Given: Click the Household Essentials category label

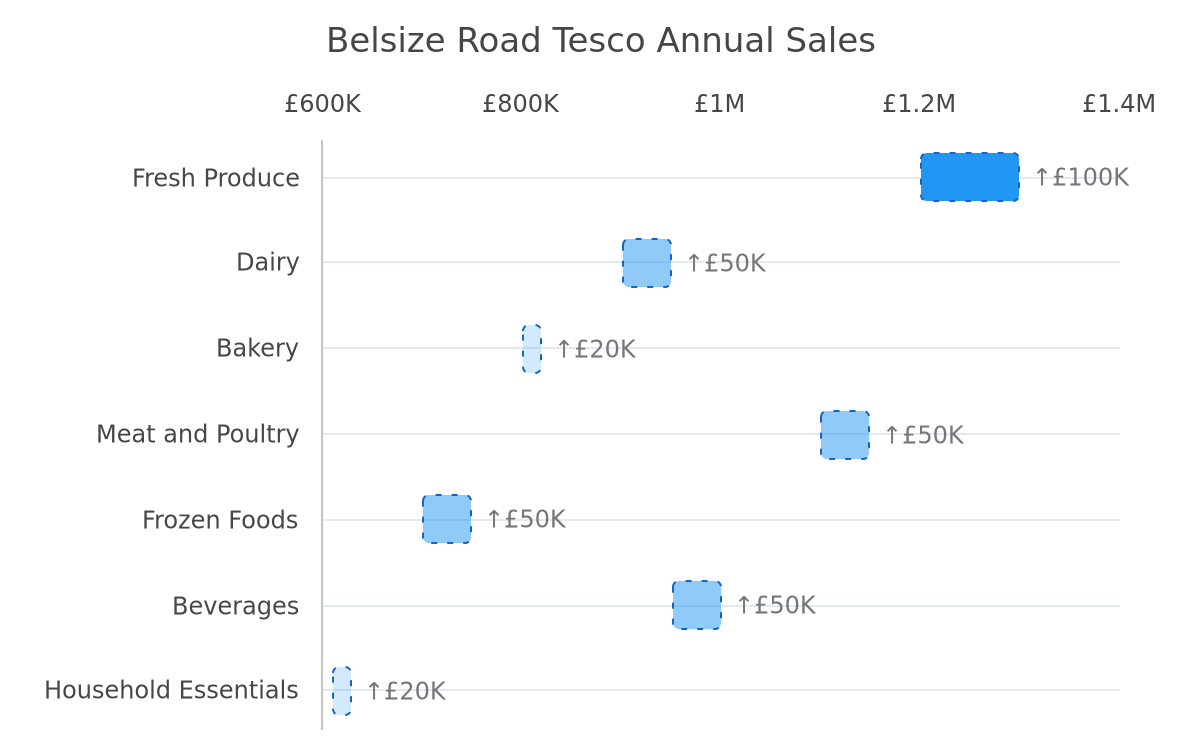Looking at the screenshot, I should (x=171, y=691).
